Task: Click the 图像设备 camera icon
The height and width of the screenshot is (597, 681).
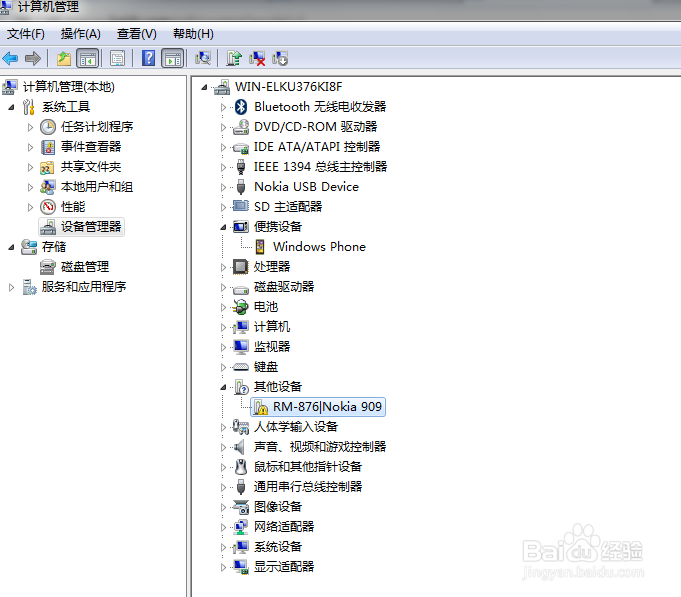Action: pyautogui.click(x=241, y=507)
